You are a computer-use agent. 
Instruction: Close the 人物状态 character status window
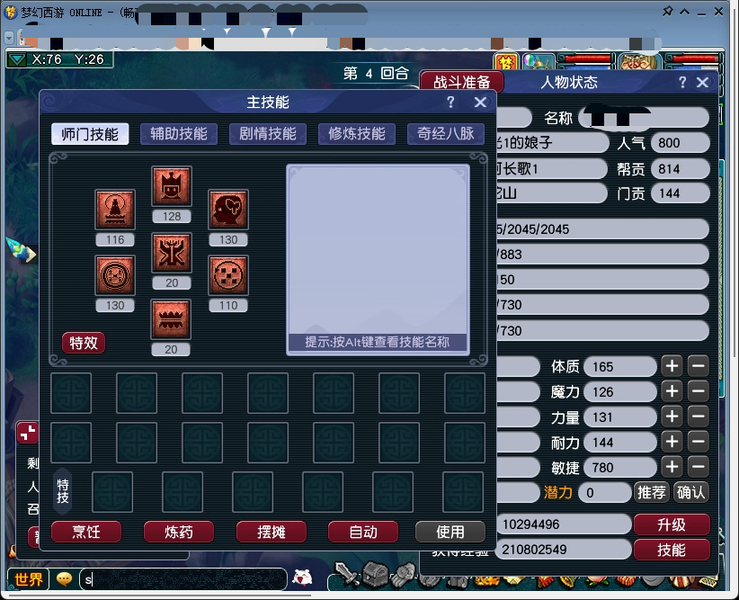[x=702, y=82]
